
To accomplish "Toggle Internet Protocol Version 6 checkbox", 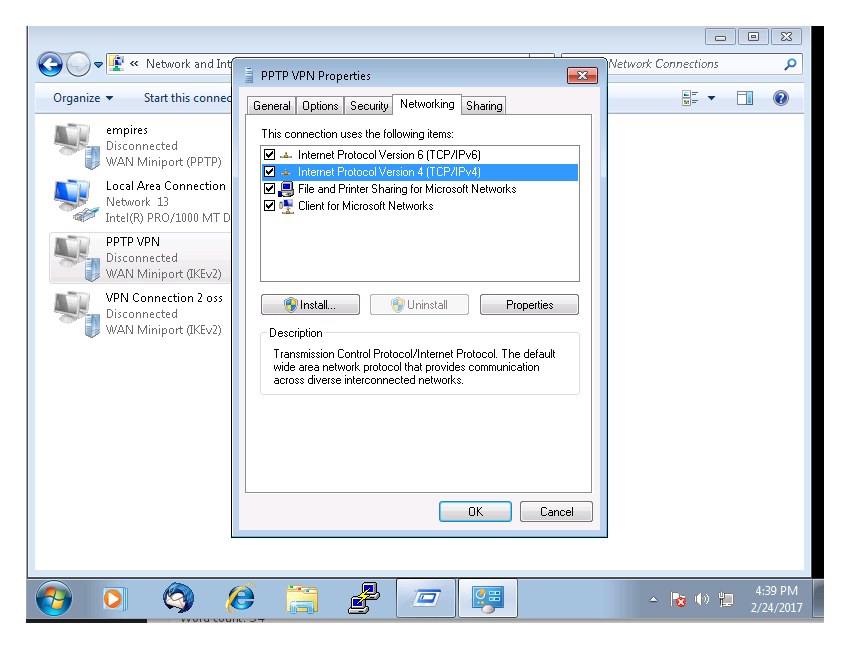I will 269,155.
